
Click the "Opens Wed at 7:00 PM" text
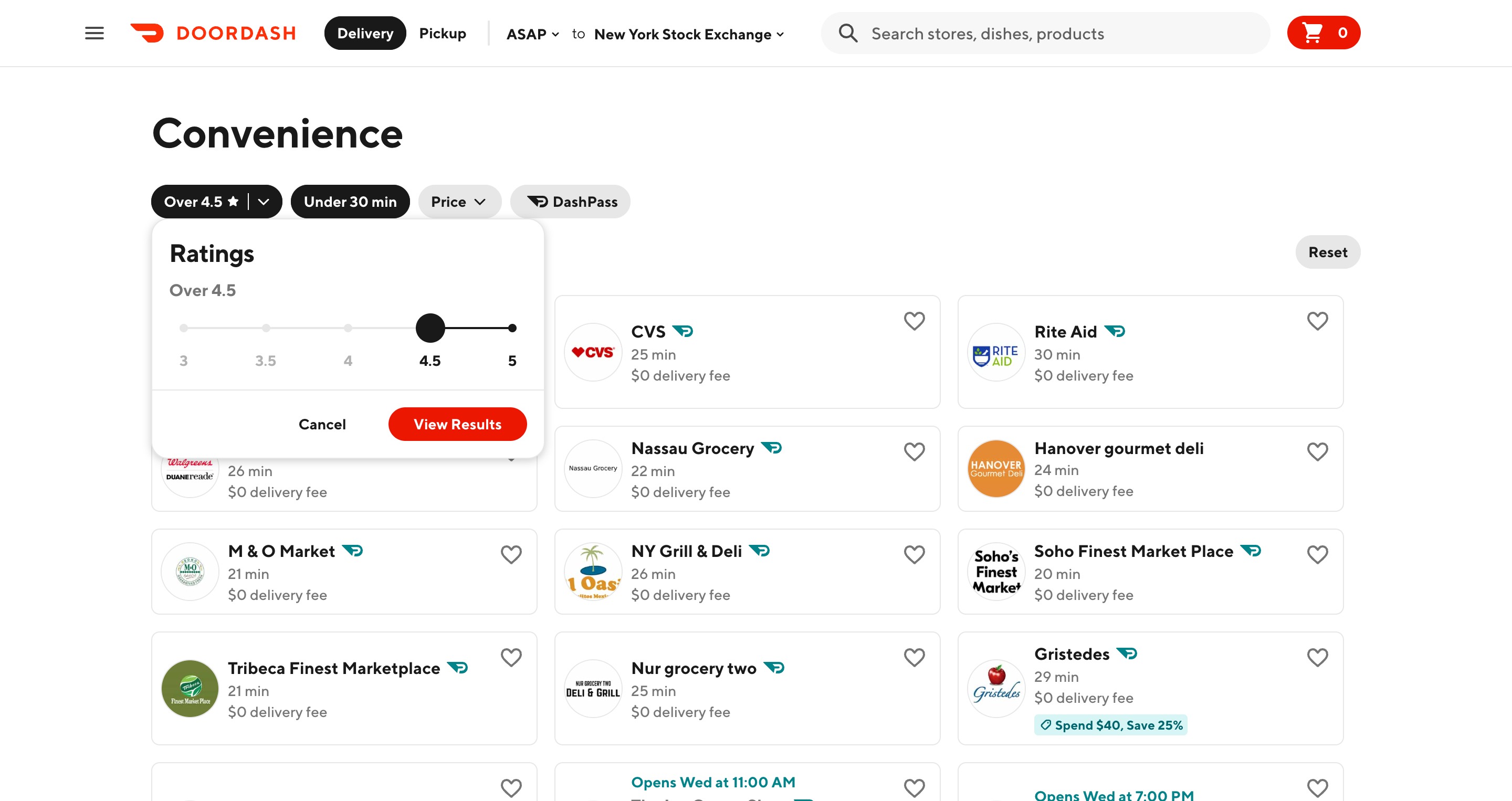coord(1114,795)
